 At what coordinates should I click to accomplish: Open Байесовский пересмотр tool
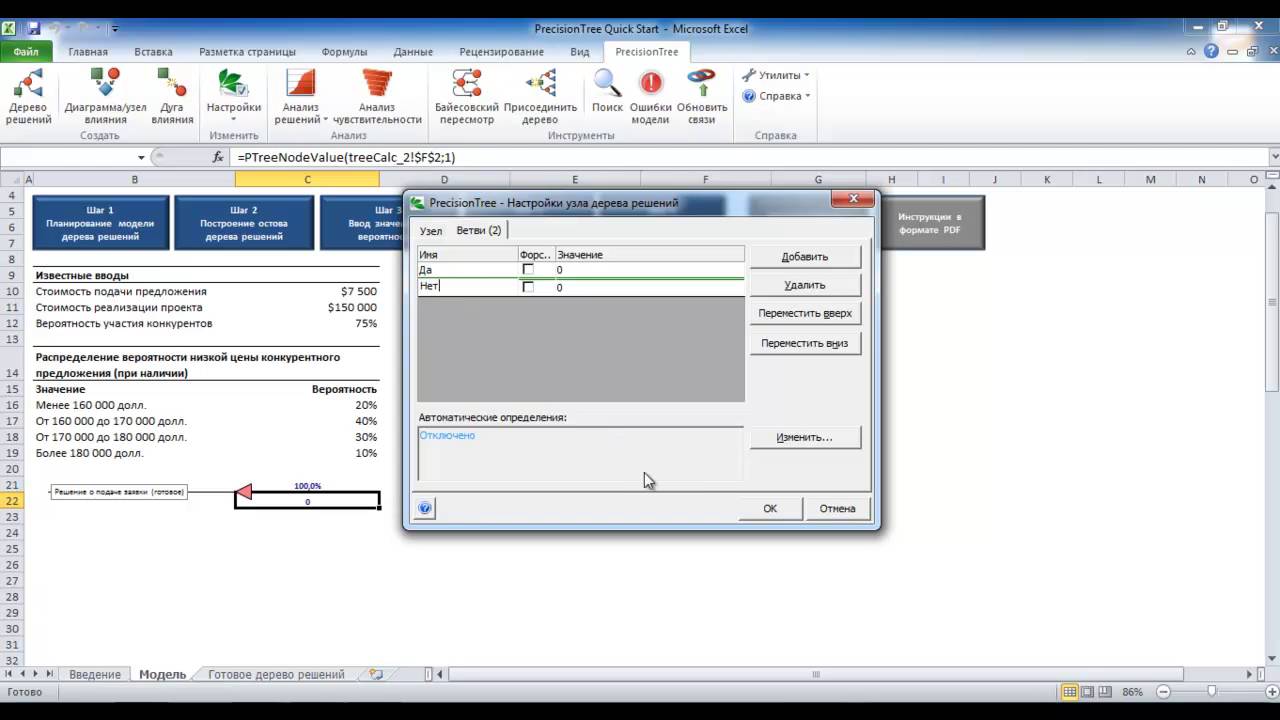pos(466,97)
